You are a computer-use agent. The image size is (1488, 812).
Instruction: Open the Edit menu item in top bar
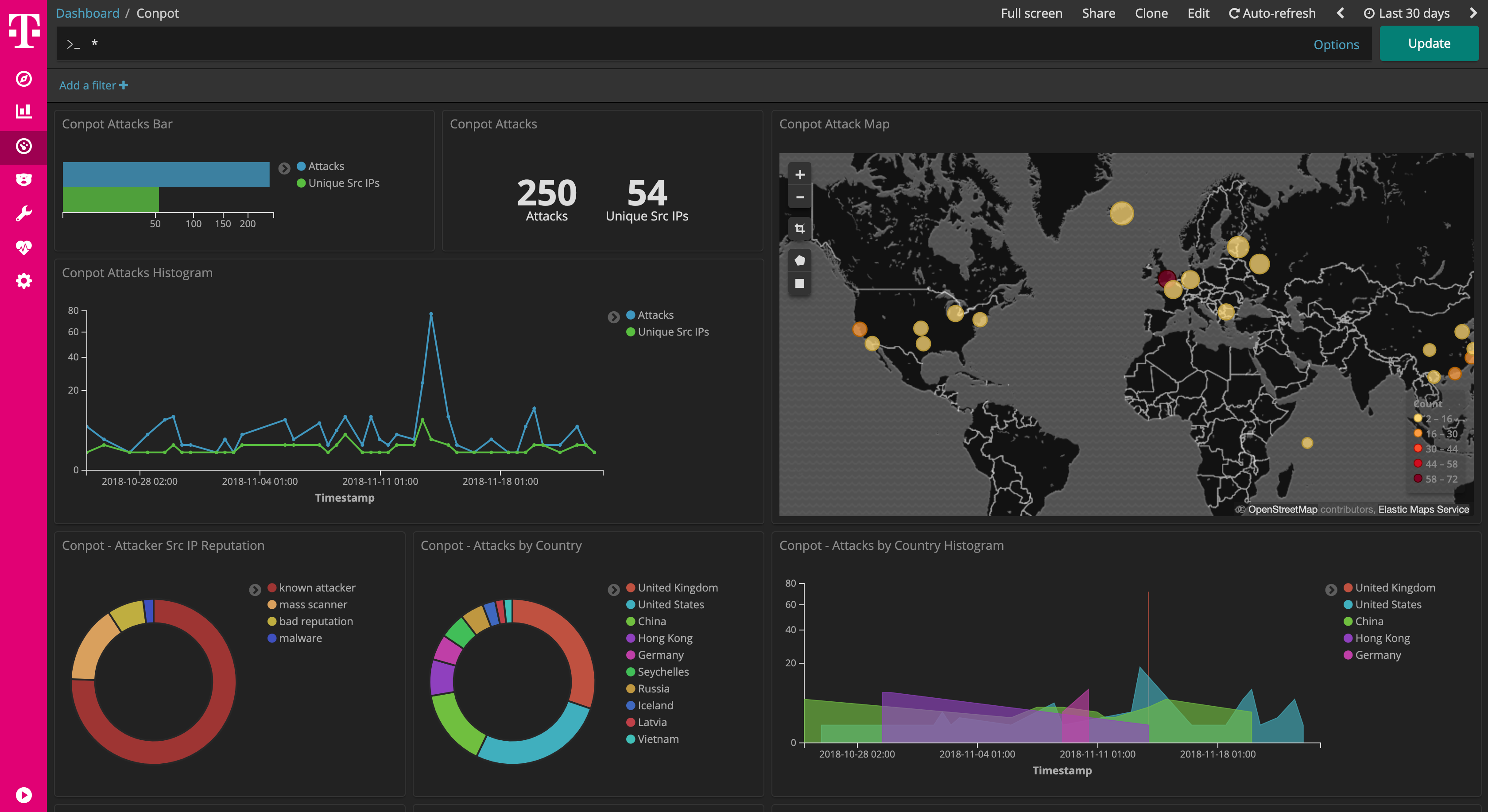pyautogui.click(x=1198, y=13)
